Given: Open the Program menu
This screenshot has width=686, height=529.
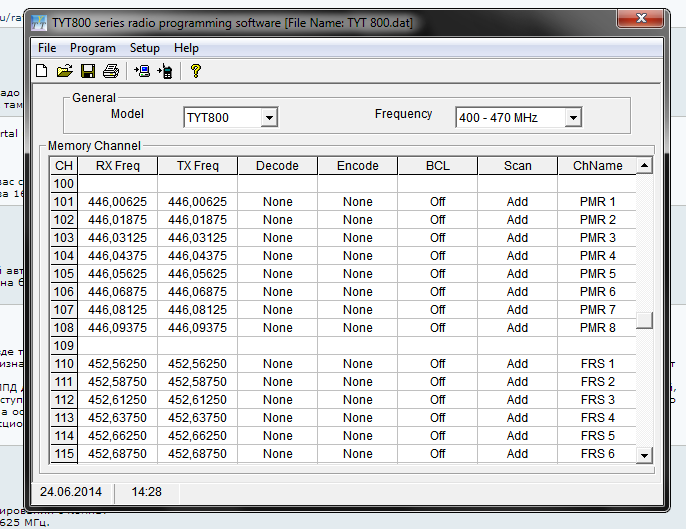Looking at the screenshot, I should tap(93, 48).
